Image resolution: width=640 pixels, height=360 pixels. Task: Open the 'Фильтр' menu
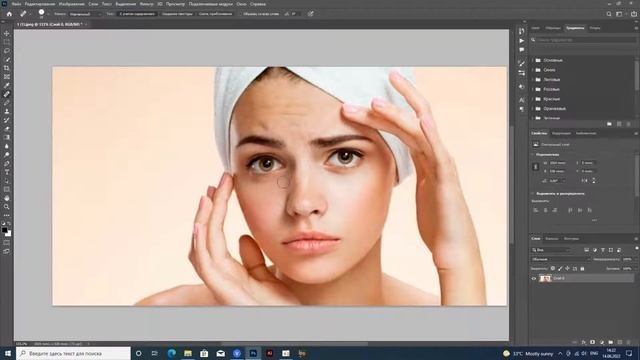147,4
